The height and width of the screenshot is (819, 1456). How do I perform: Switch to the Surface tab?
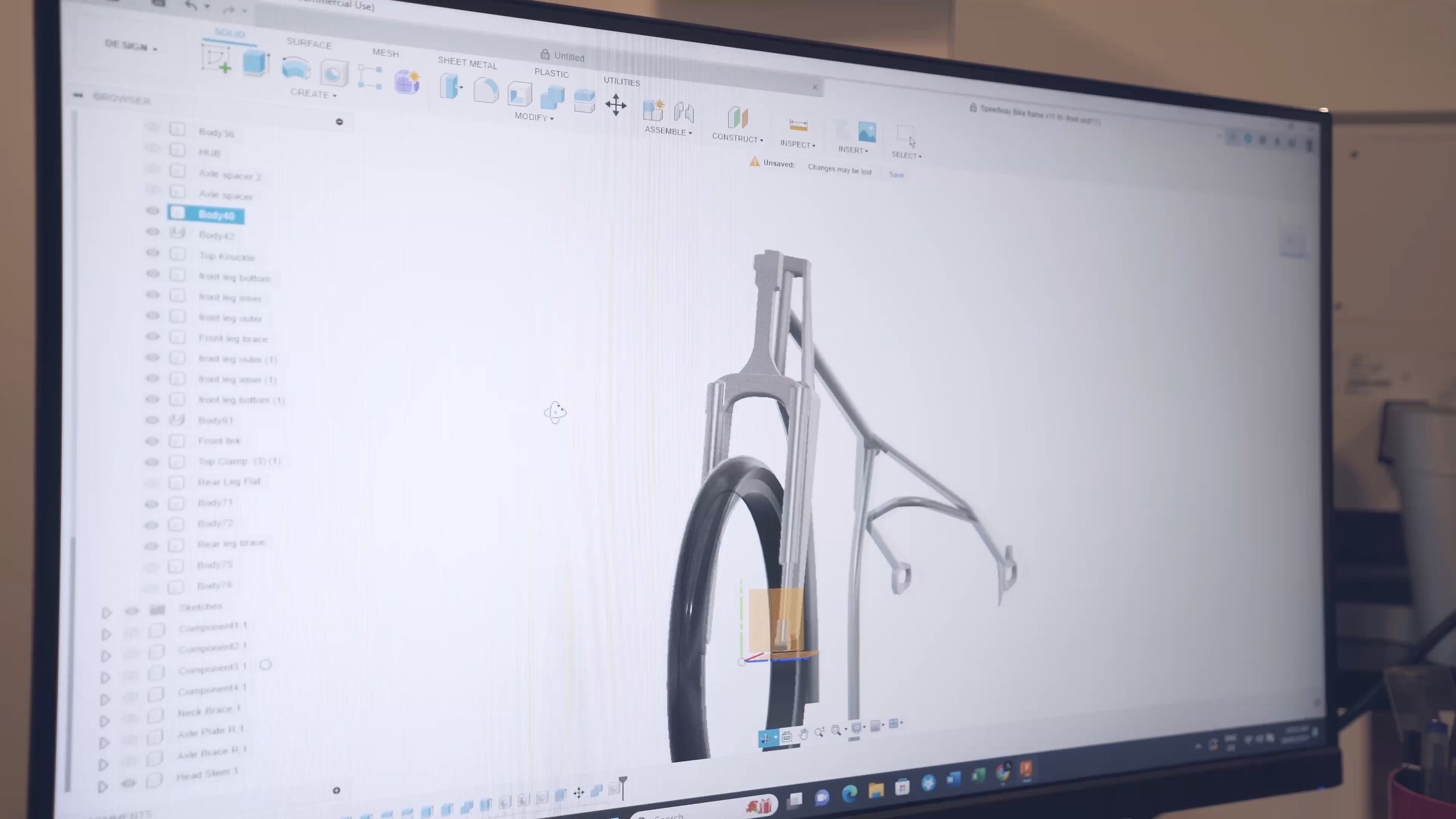(309, 43)
